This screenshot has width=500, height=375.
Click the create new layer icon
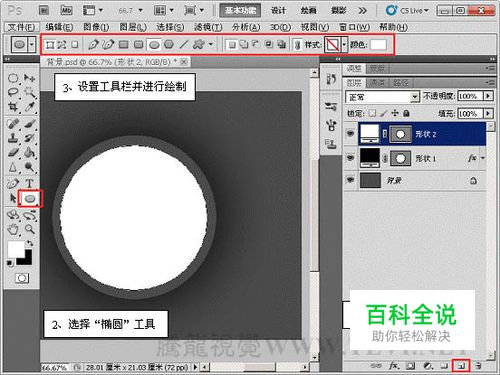[461, 366]
